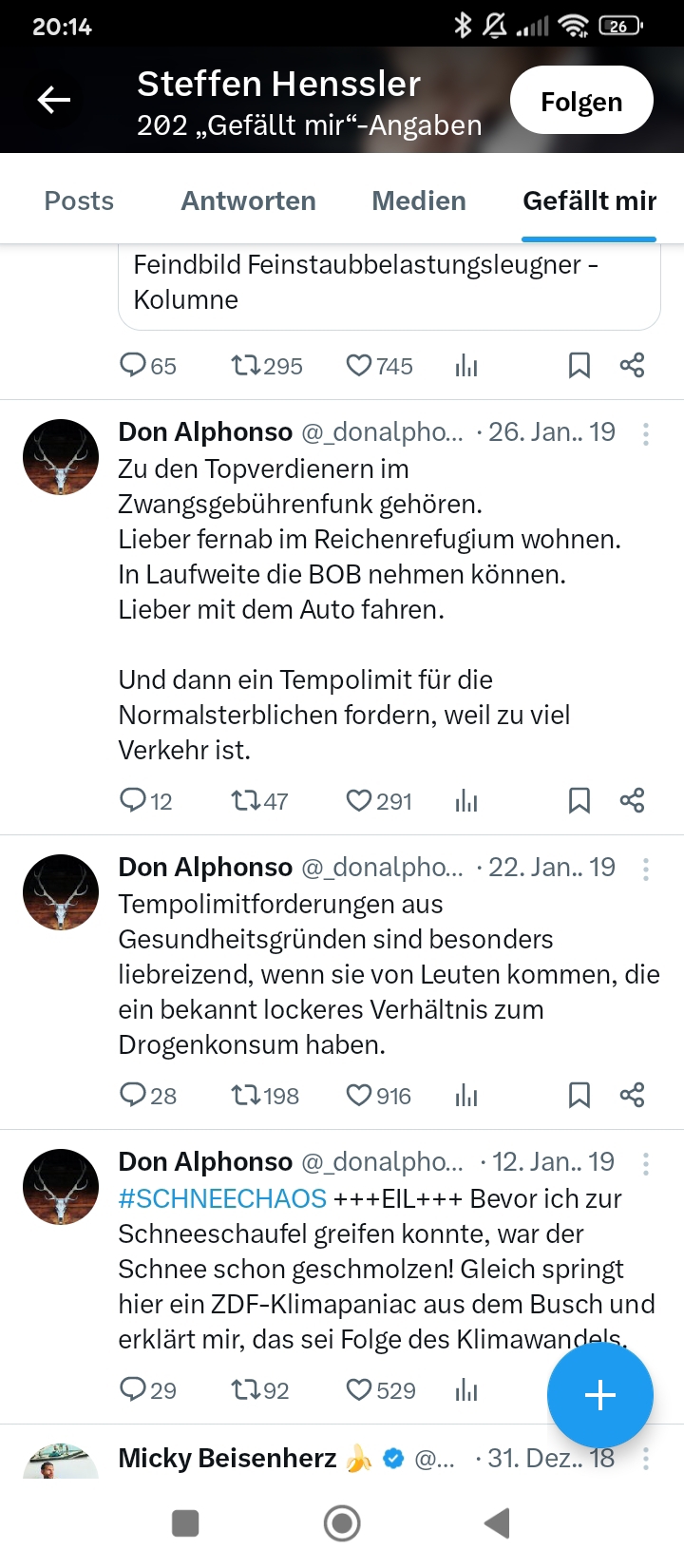Reply to the 12. Jan. Schneechaos post
This screenshot has height=1568, width=684.
click(x=133, y=1390)
